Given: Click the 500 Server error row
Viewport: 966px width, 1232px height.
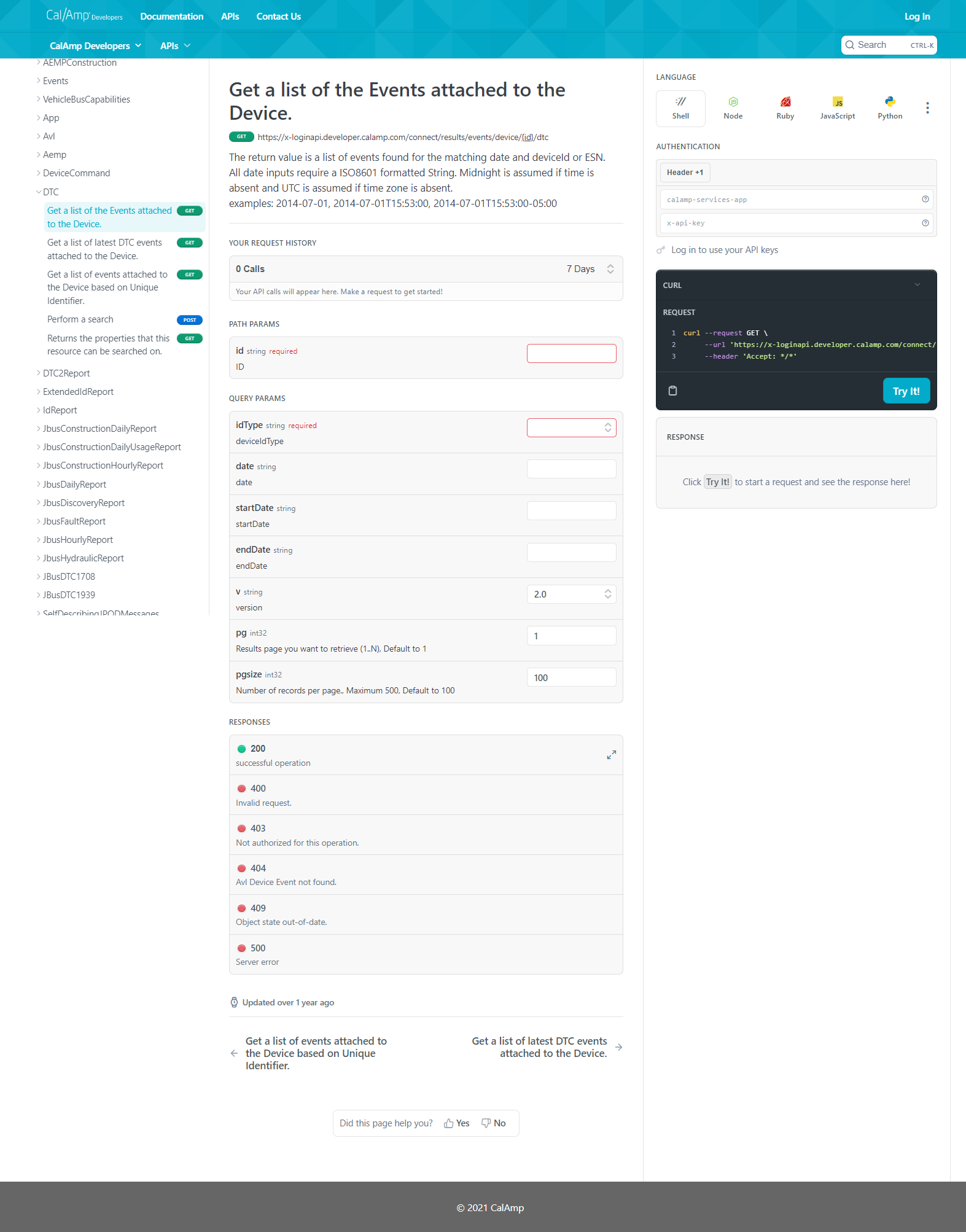Looking at the screenshot, I should tap(426, 954).
